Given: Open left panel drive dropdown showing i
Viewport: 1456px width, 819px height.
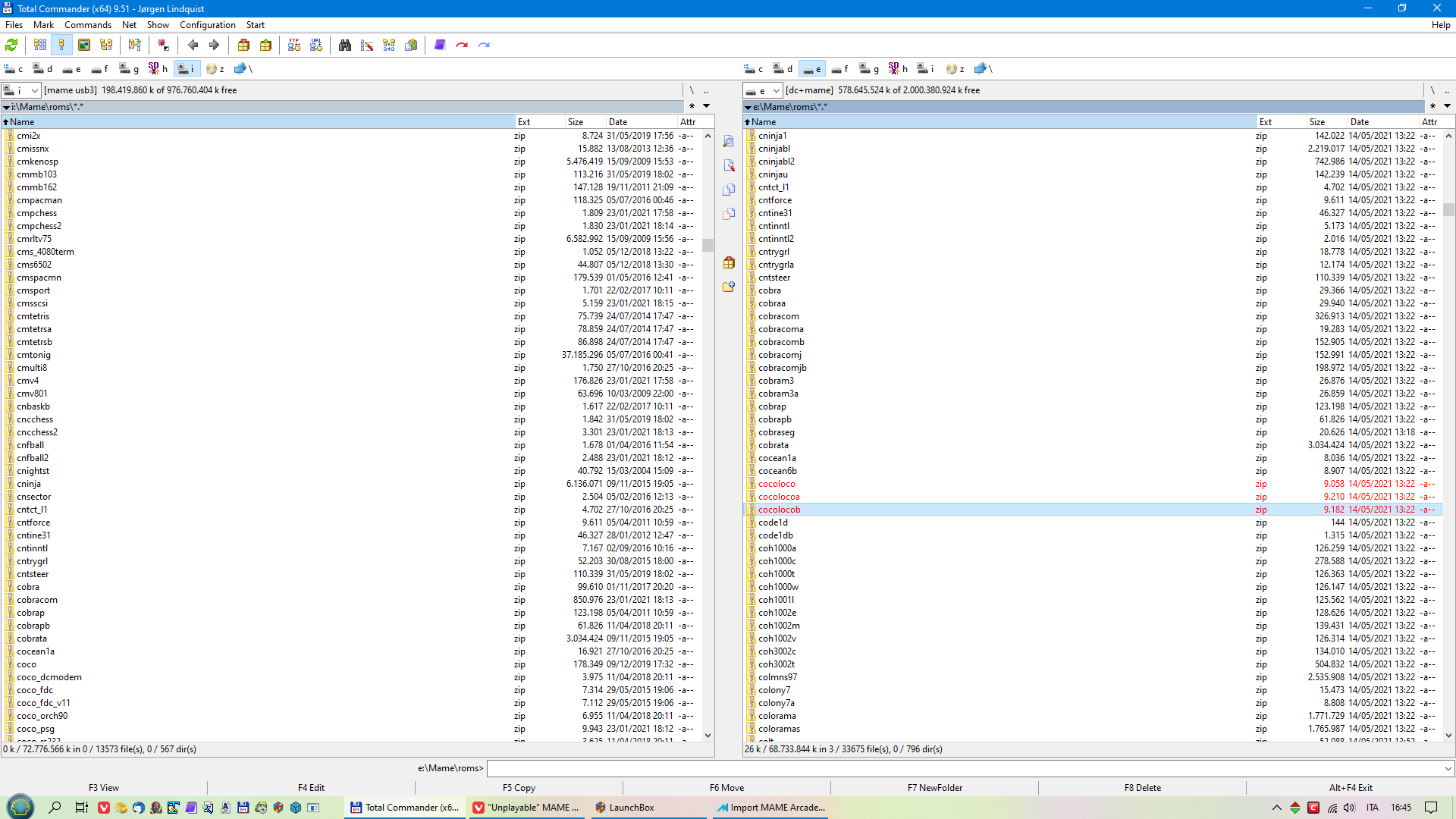Looking at the screenshot, I should [x=20, y=90].
